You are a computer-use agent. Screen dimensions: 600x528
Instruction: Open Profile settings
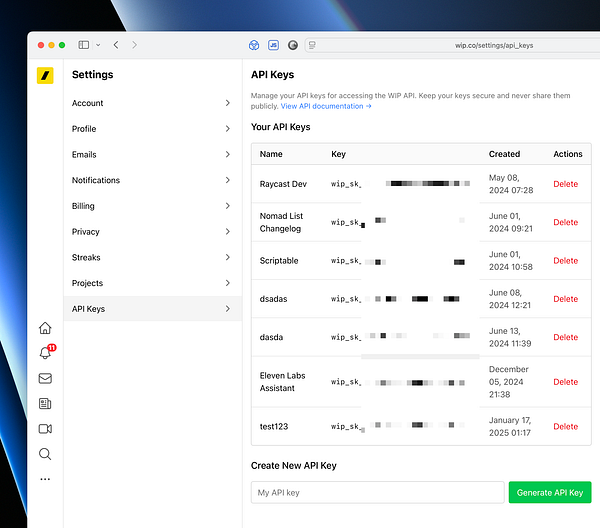point(153,129)
